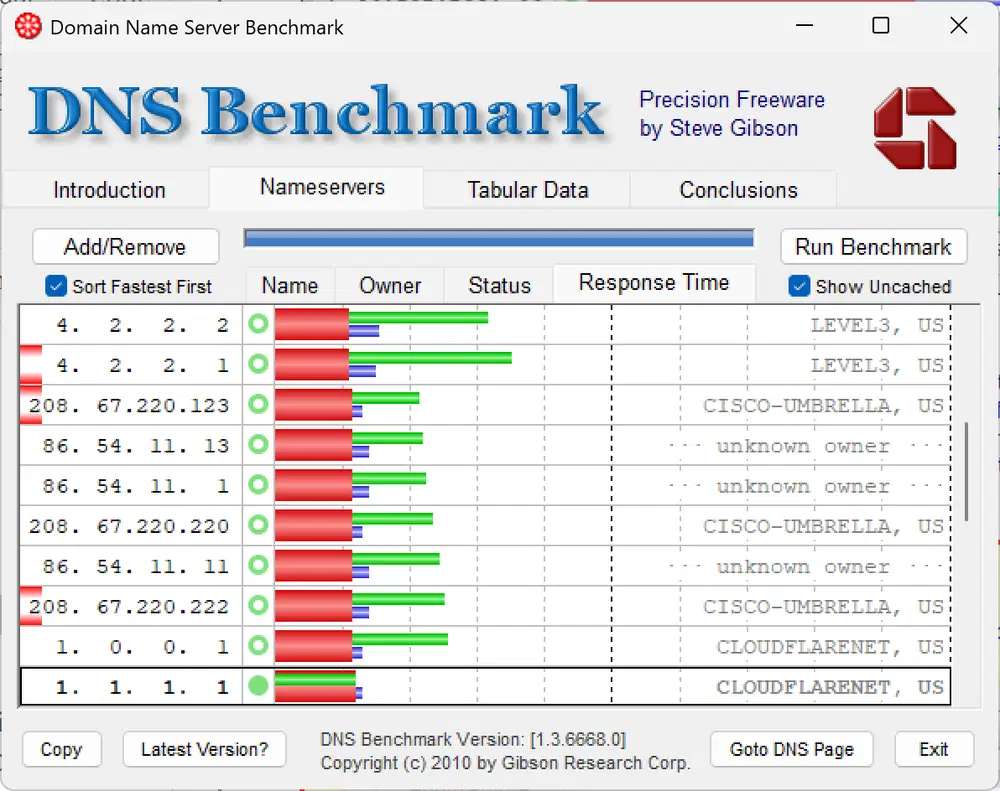Select the Response Time sub-tab

point(654,283)
